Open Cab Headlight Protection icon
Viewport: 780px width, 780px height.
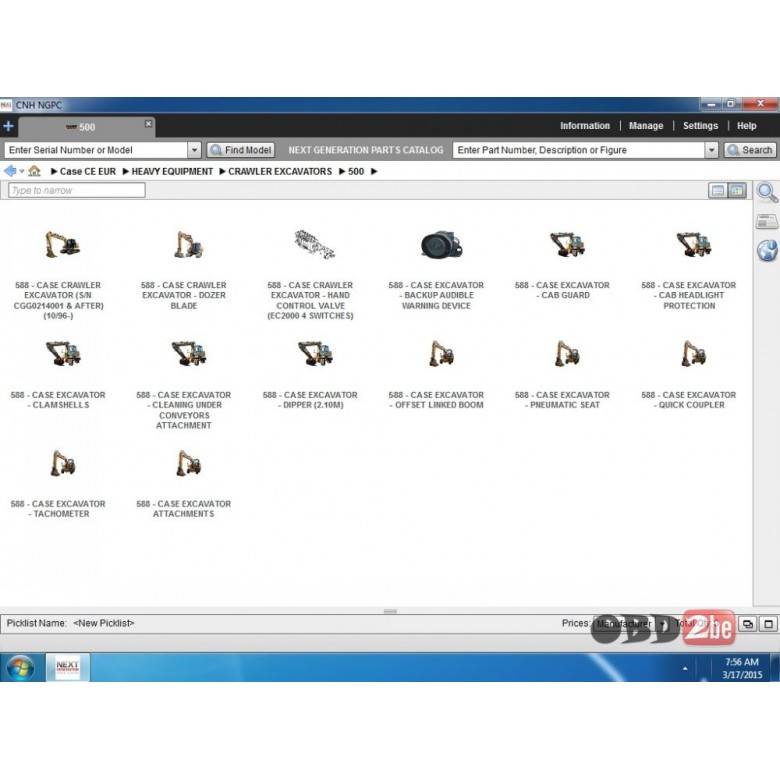693,245
